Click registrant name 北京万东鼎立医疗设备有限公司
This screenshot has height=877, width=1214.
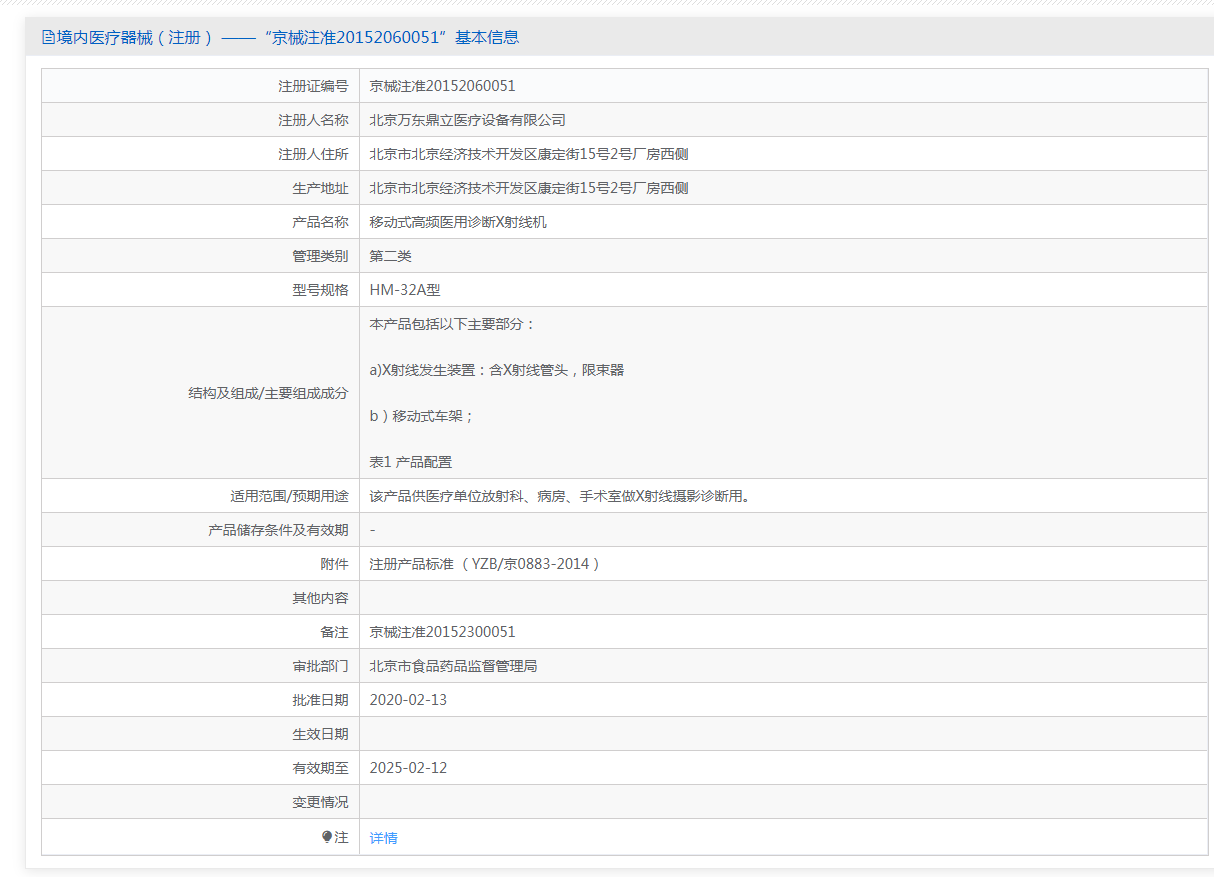(x=467, y=120)
